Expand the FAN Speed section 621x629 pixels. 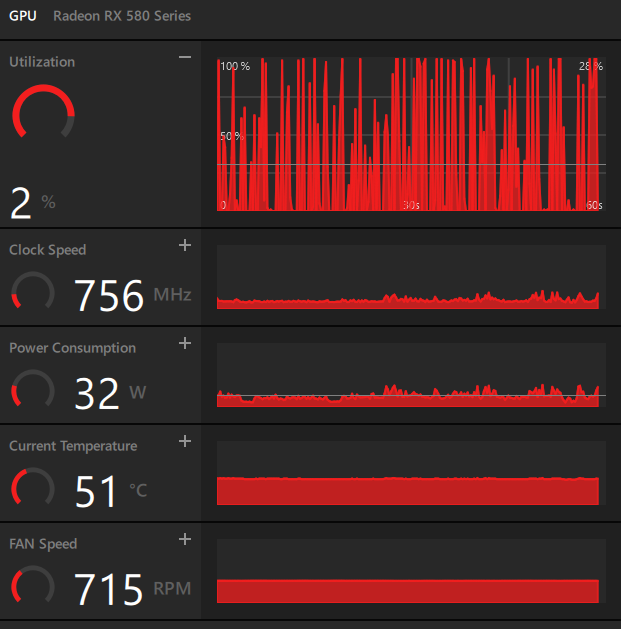[x=185, y=539]
